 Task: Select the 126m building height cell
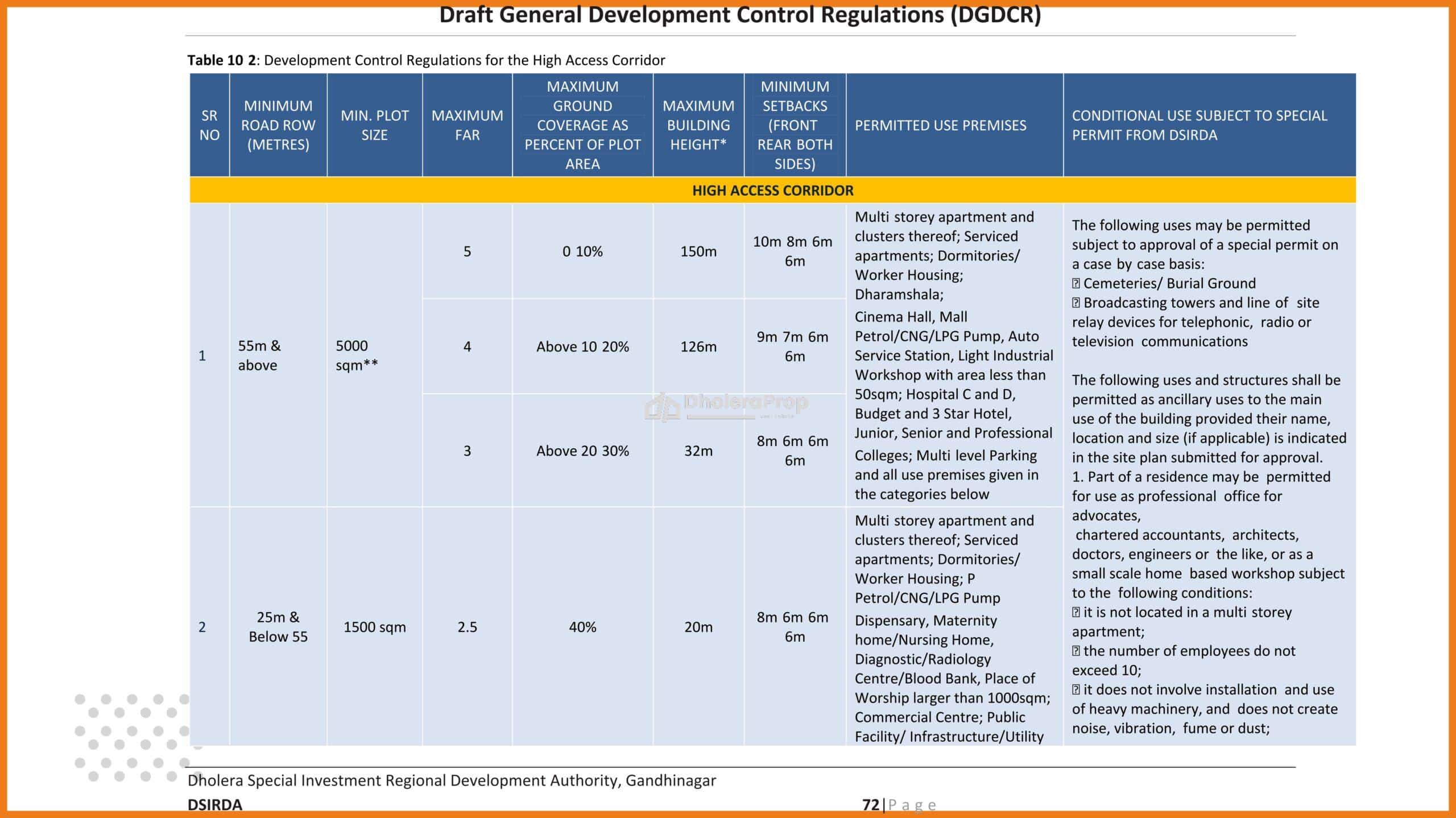coord(698,346)
